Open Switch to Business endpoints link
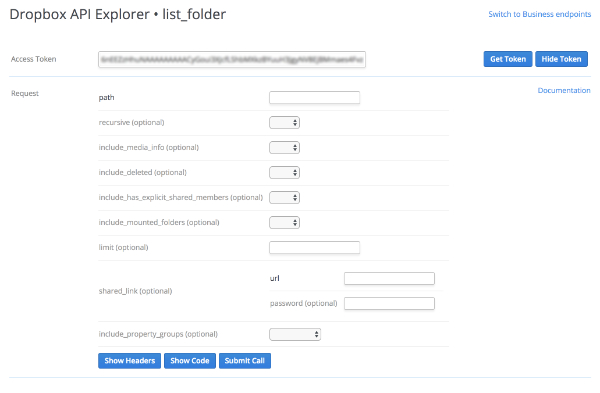 [540, 14]
